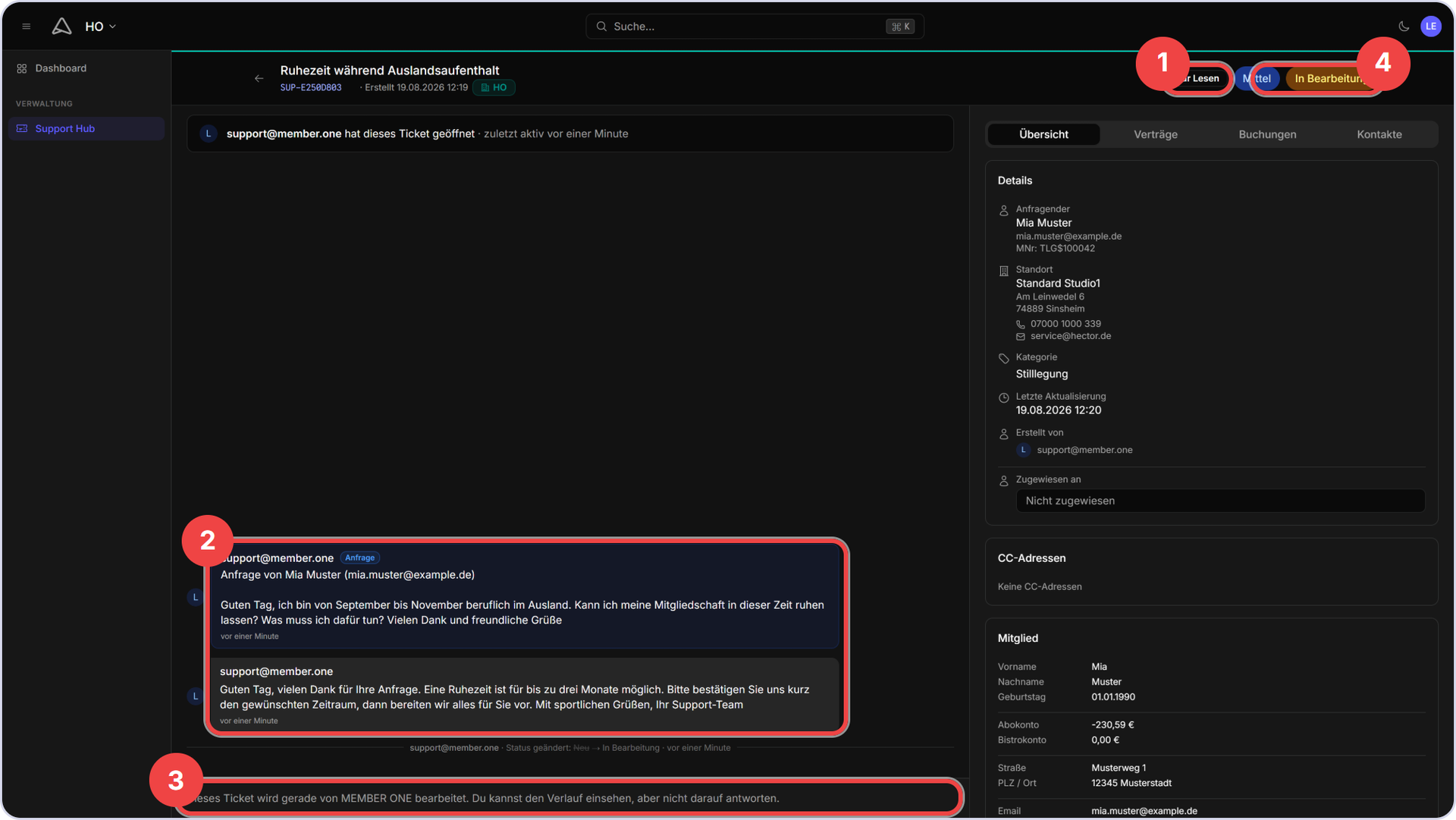Click the Stilllegung category value
The image size is (1456, 820).
1042,374
